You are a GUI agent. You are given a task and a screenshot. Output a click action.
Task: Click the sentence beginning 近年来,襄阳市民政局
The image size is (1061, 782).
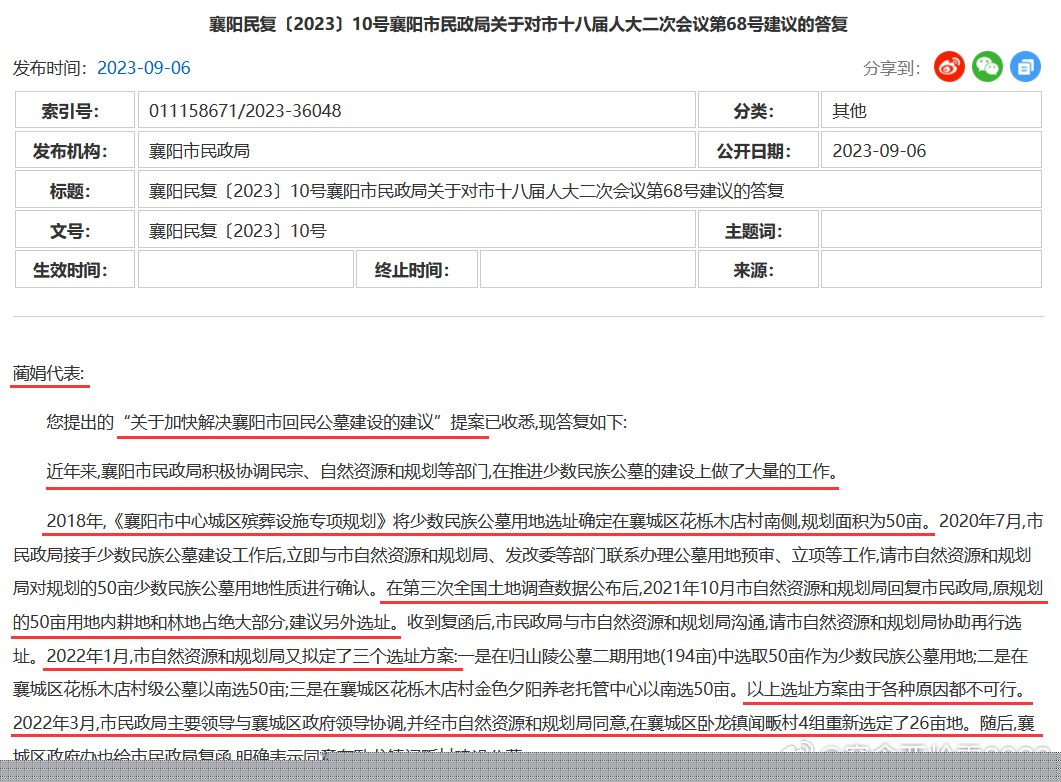(441, 471)
